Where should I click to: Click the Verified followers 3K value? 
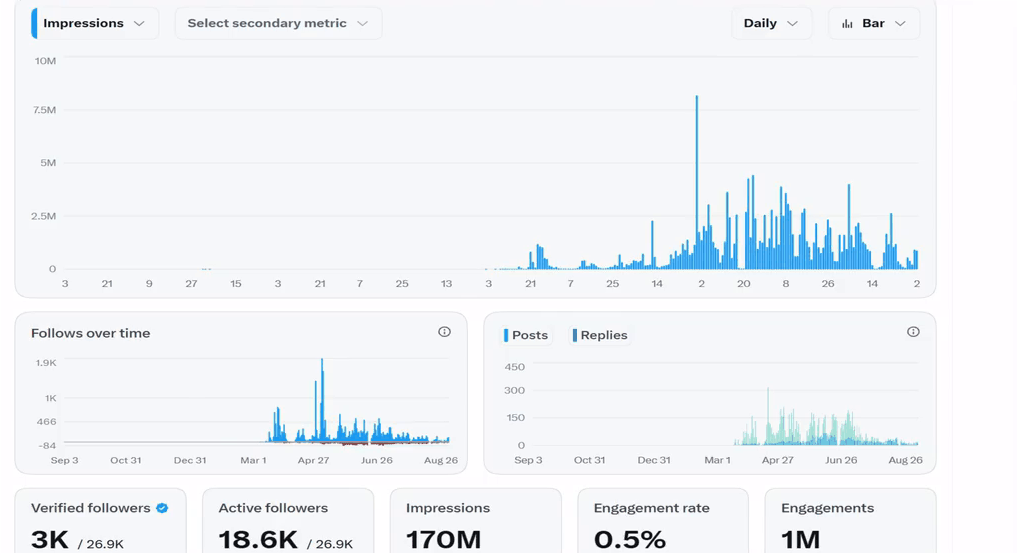coord(50,540)
